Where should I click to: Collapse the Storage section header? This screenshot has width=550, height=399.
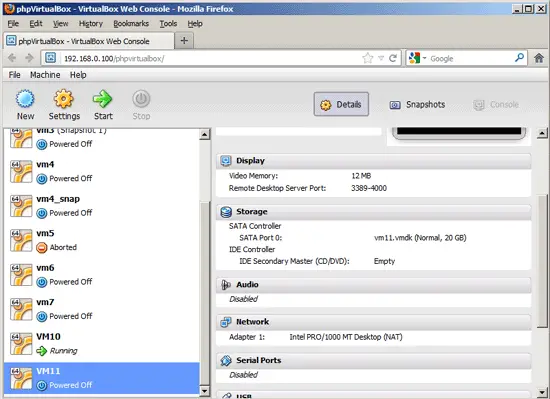[374, 212]
